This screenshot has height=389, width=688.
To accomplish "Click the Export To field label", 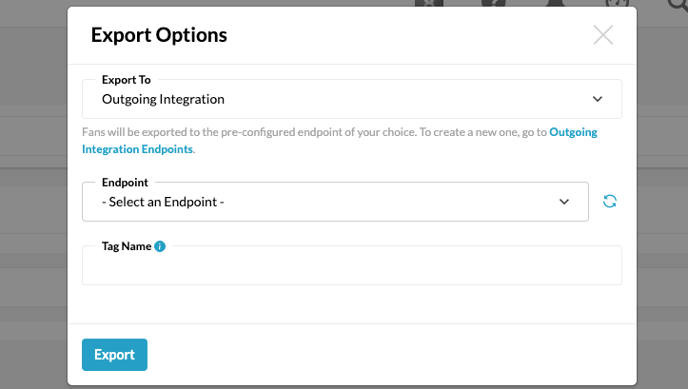I will [126, 80].
